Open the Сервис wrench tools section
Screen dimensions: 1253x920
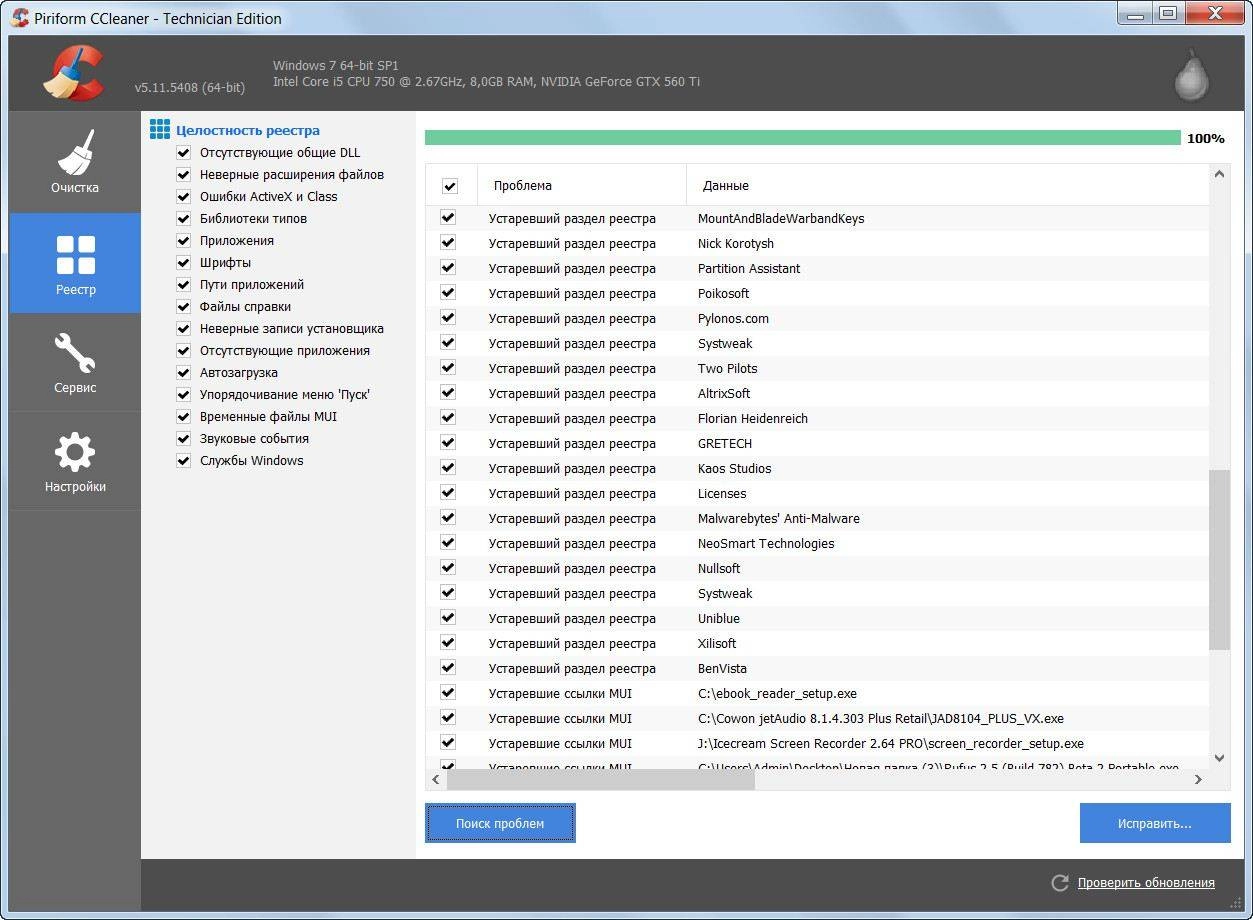[x=75, y=362]
